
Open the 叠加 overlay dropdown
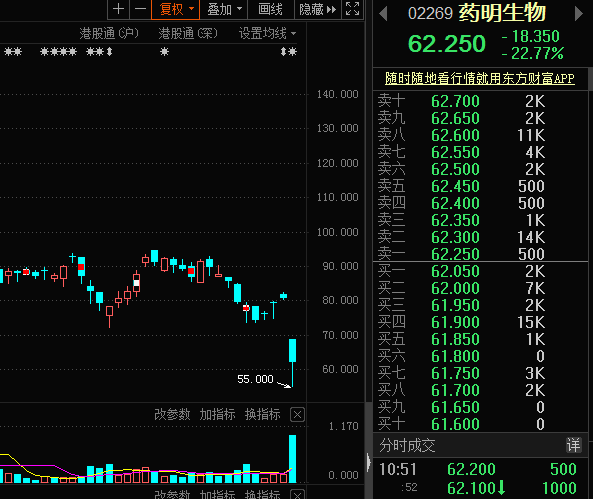coord(224,9)
